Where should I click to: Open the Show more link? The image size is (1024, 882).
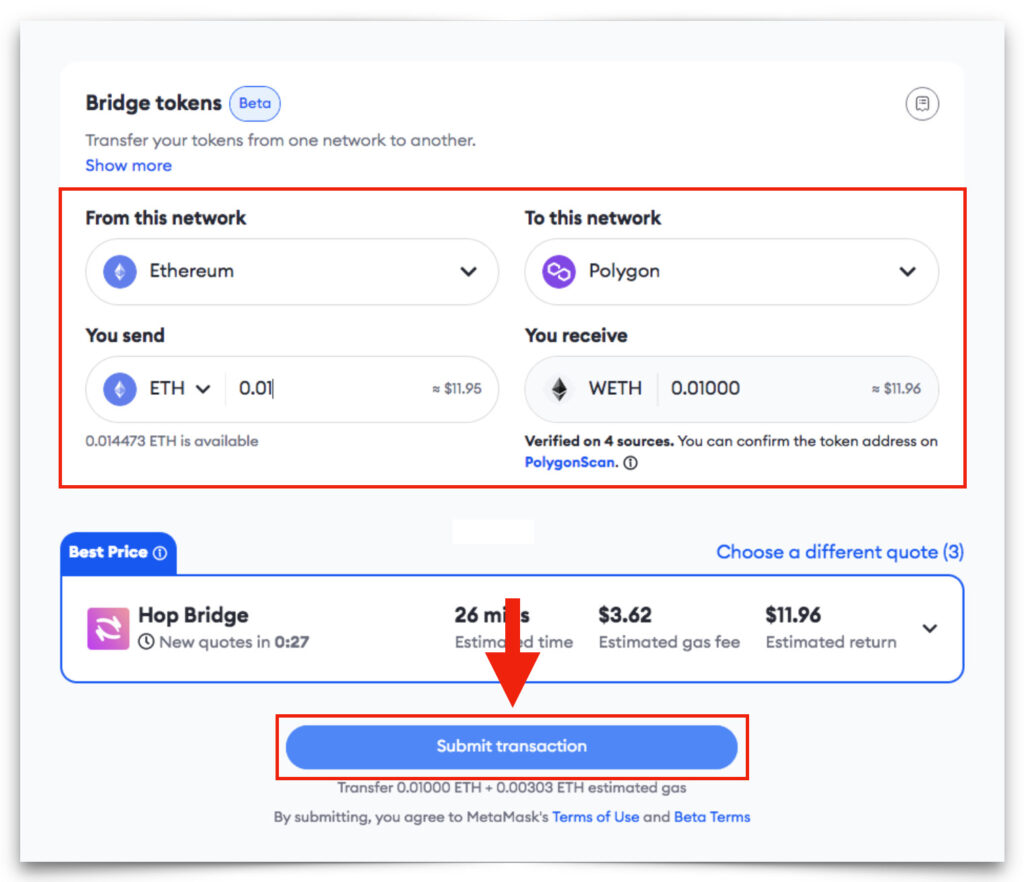coord(128,165)
